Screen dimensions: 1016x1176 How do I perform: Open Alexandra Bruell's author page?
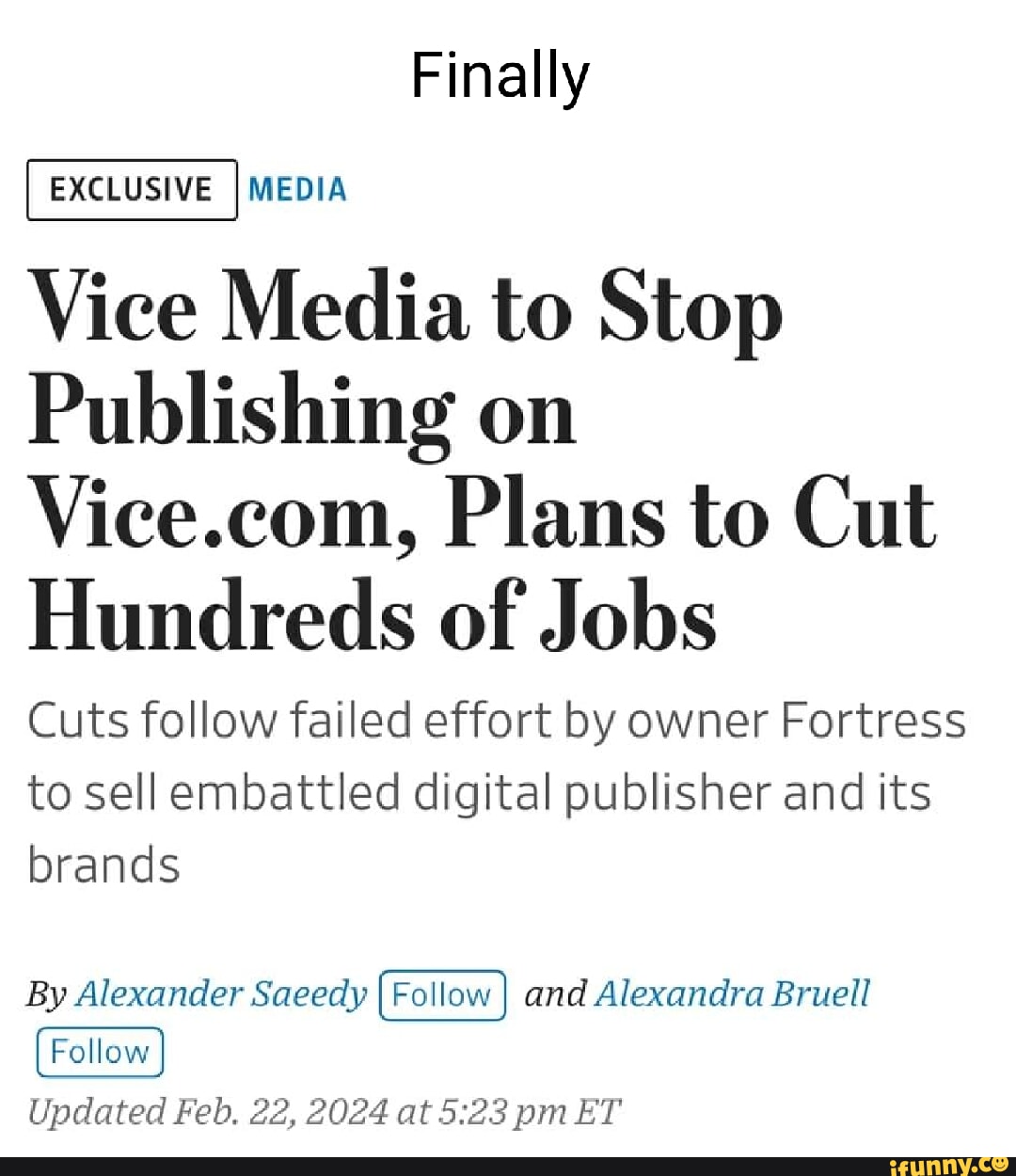click(x=732, y=993)
